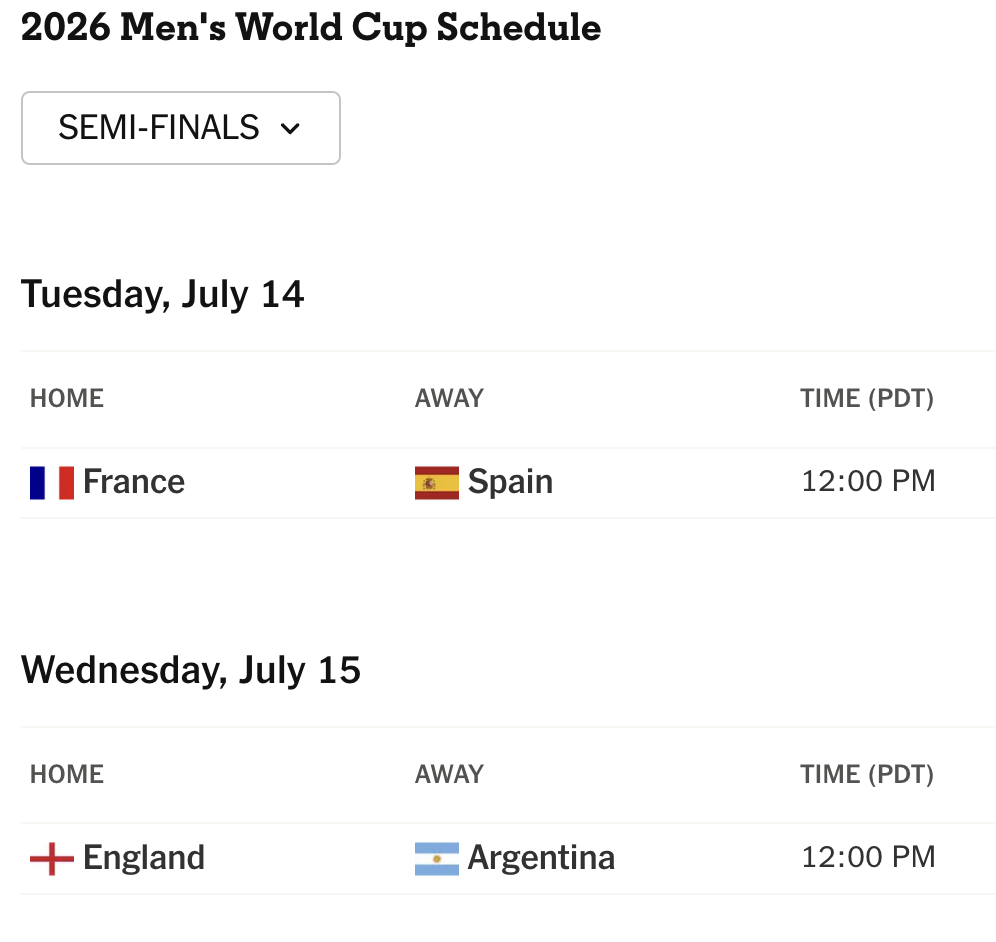Click the TIME (PDT) header under July 15

(x=867, y=774)
